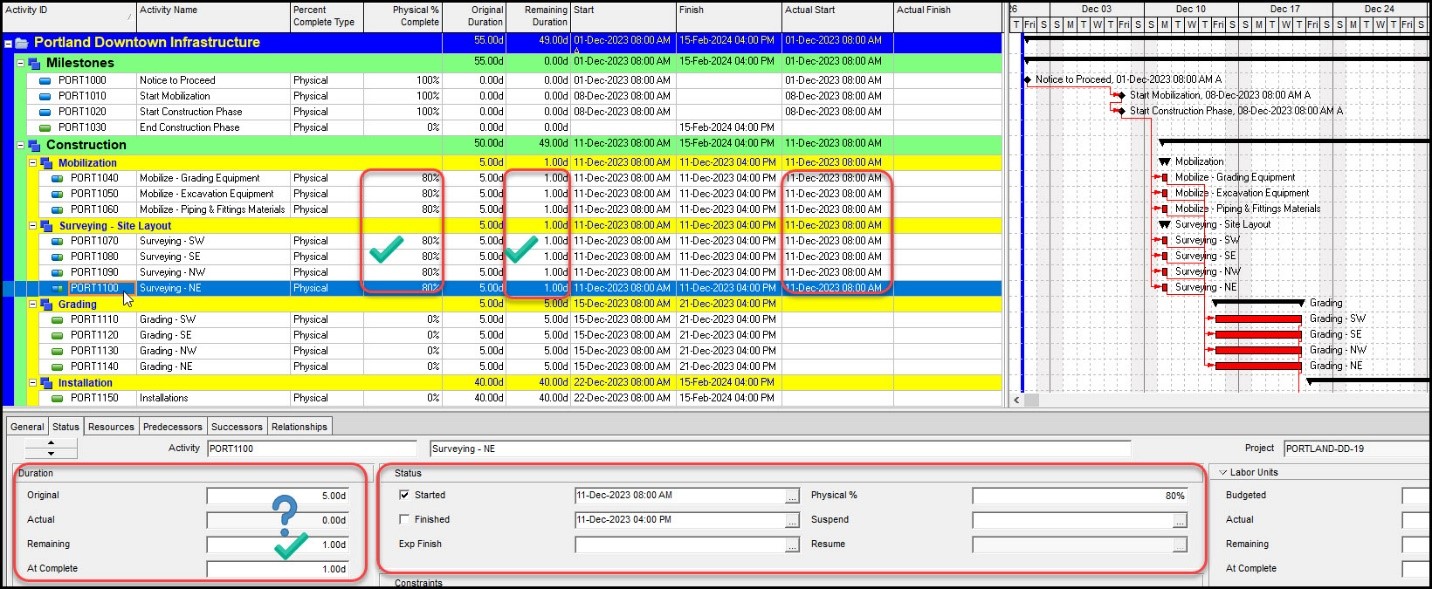Viewport: 1432px width, 589px height.
Task: Tick the Finished checkbox
Action: click(404, 520)
